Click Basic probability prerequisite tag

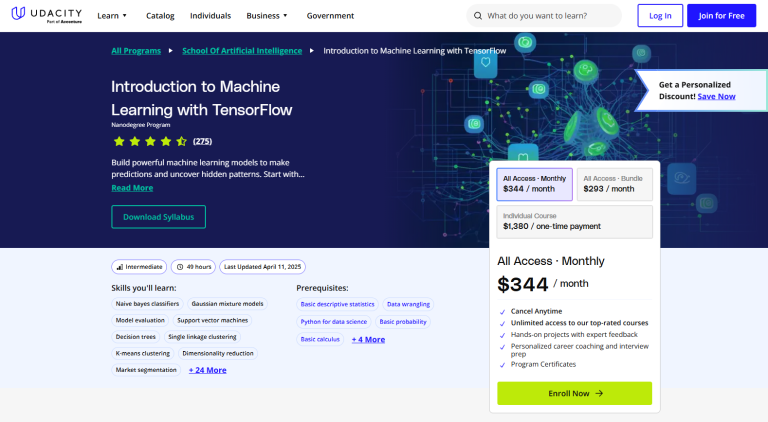pos(403,322)
